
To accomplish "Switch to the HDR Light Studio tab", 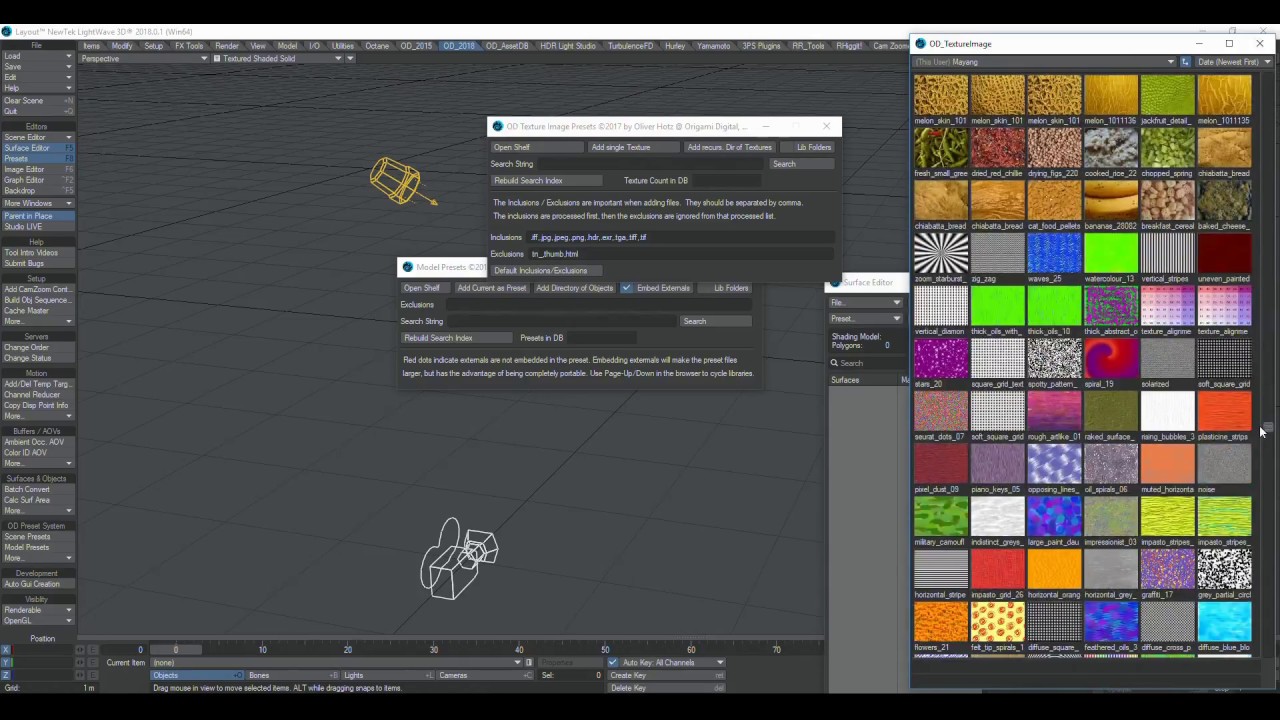I will [x=567, y=46].
